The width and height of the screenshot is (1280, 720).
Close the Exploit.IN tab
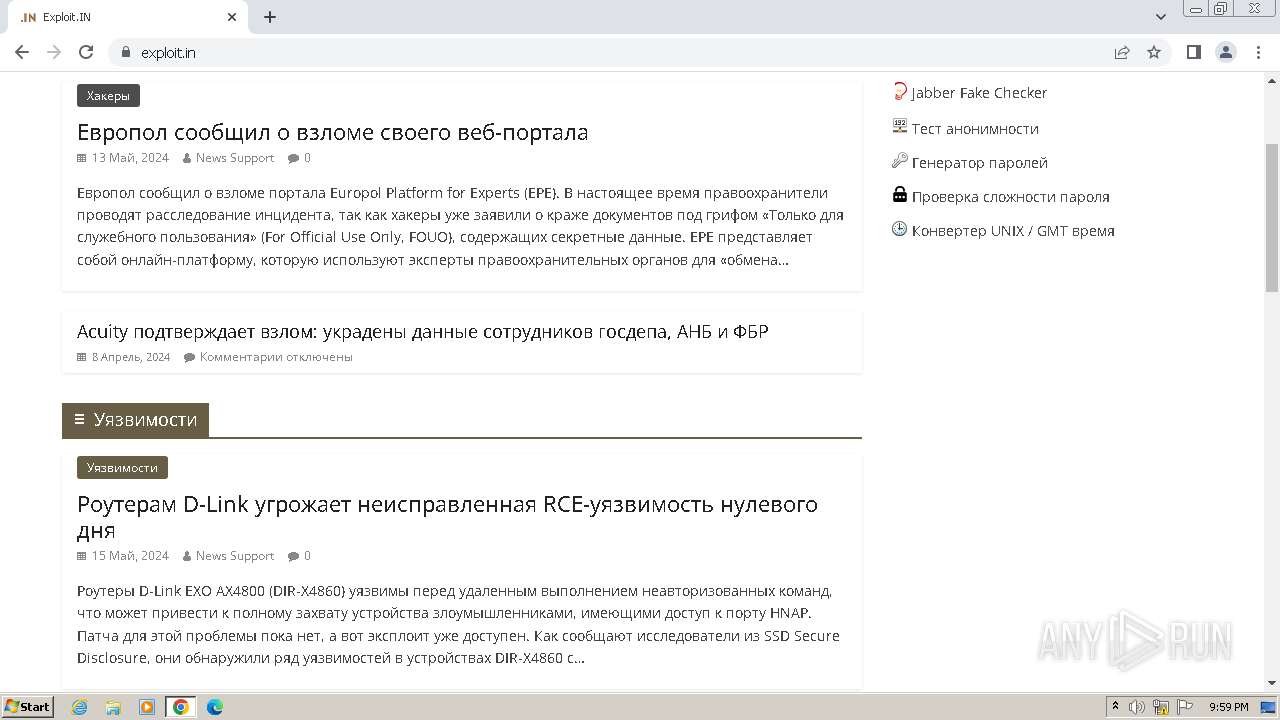pyautogui.click(x=232, y=17)
